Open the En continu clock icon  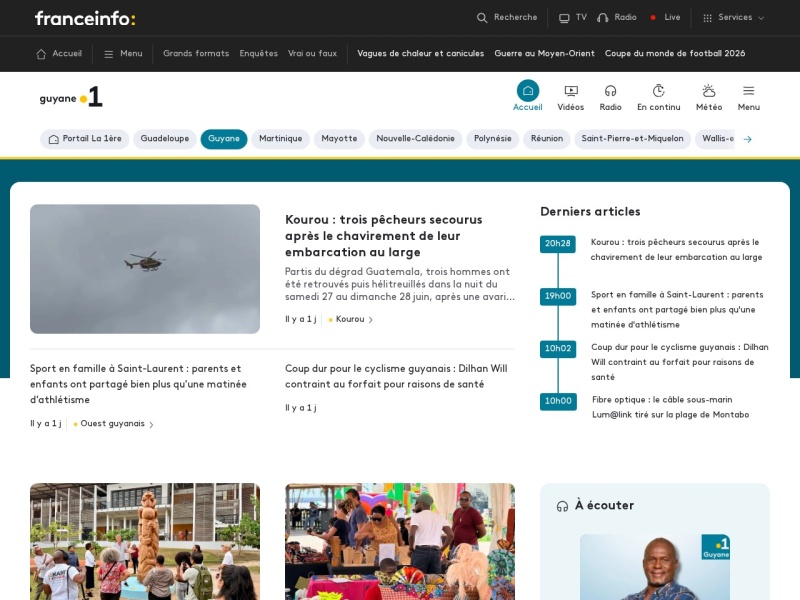click(x=659, y=91)
